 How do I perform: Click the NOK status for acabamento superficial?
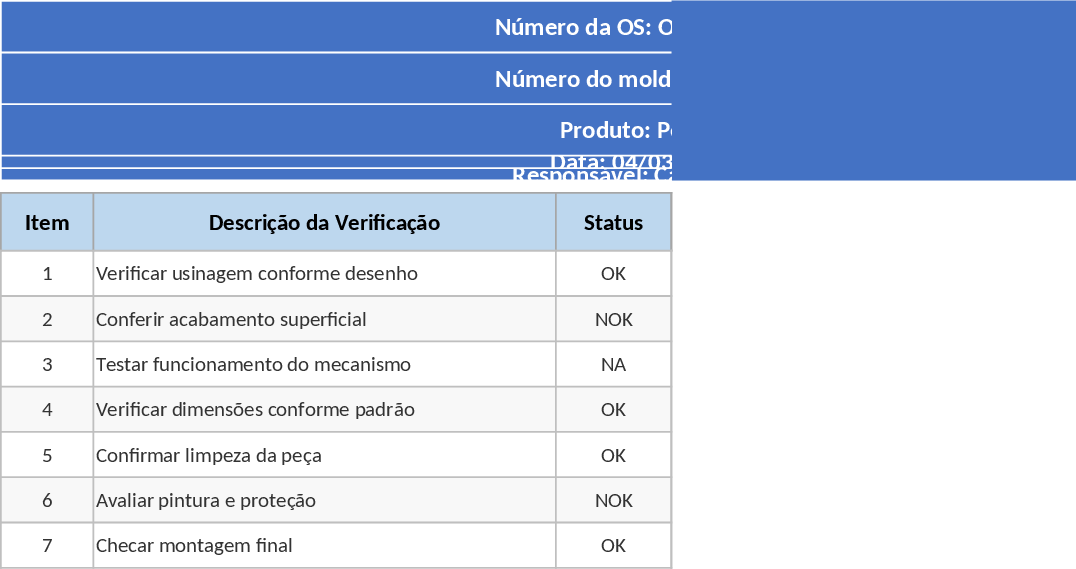point(613,320)
